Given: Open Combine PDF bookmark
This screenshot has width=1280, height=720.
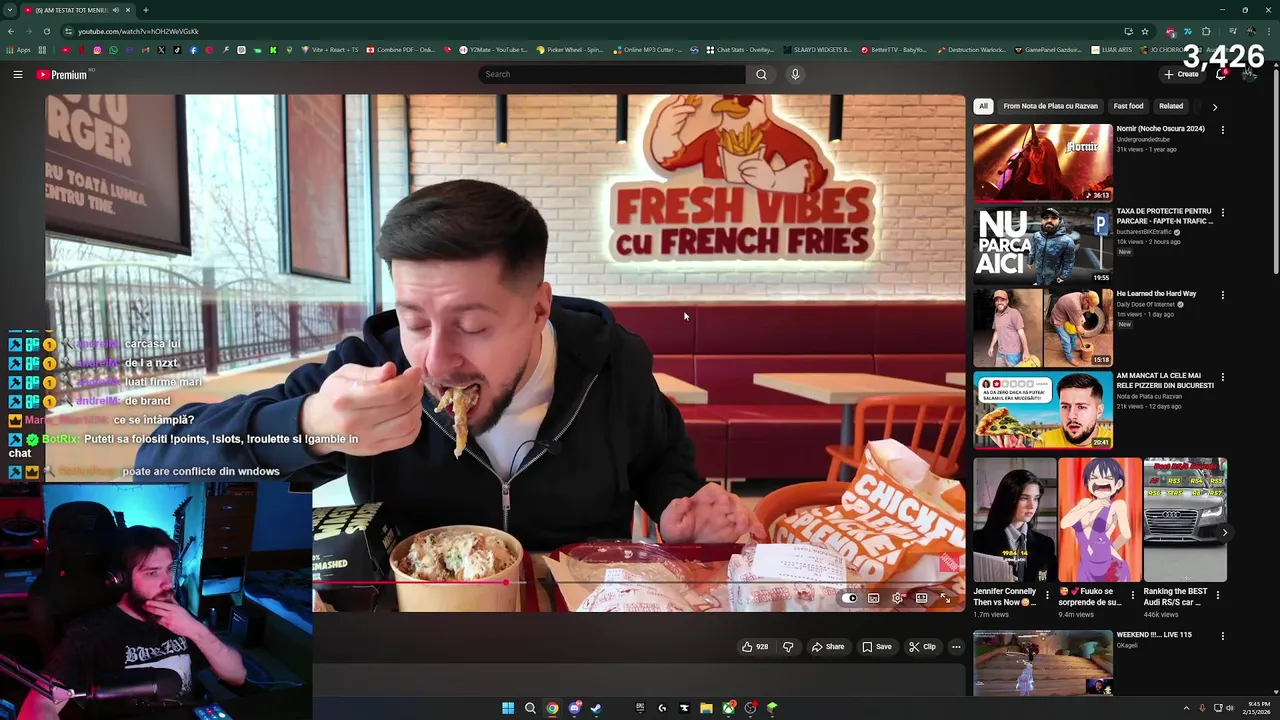Looking at the screenshot, I should (400, 50).
